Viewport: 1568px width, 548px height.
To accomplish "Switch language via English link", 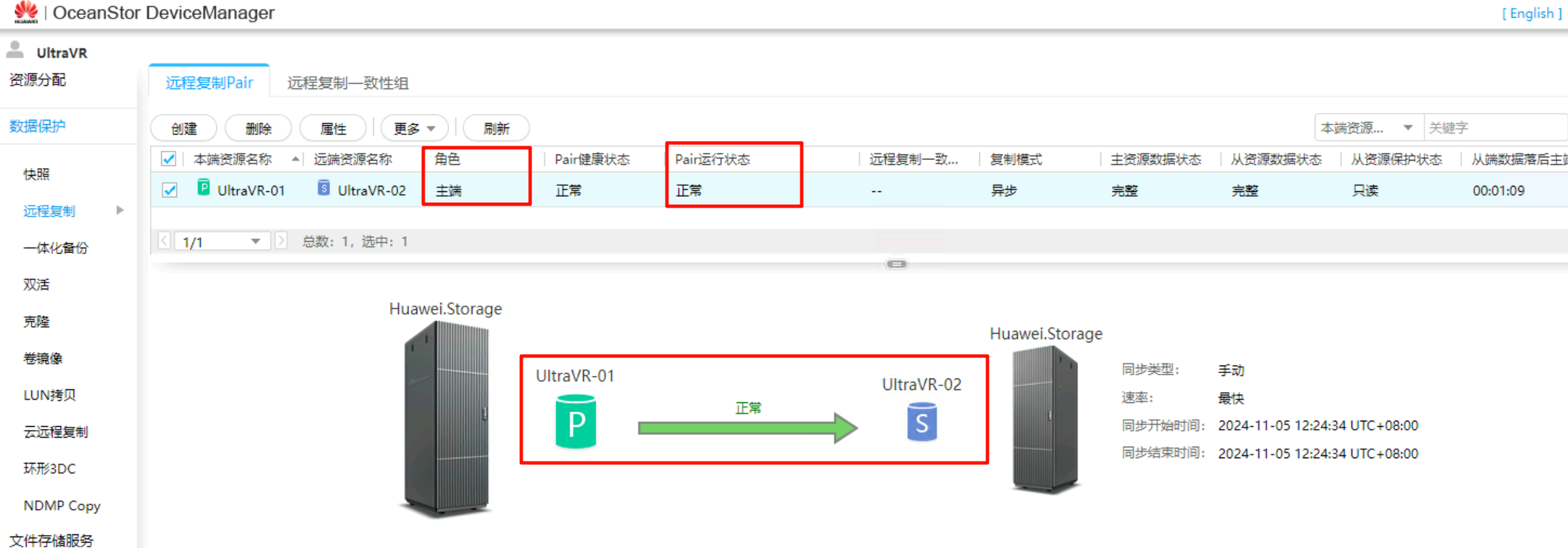I will coord(1531,14).
